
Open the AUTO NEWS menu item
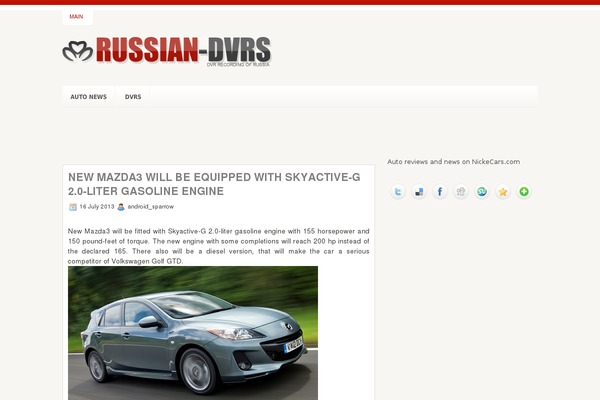tap(88, 97)
